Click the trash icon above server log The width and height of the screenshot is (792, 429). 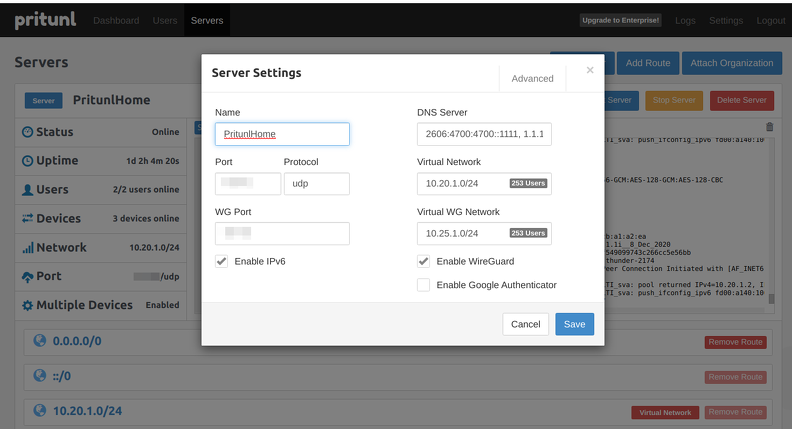[x=769, y=127]
